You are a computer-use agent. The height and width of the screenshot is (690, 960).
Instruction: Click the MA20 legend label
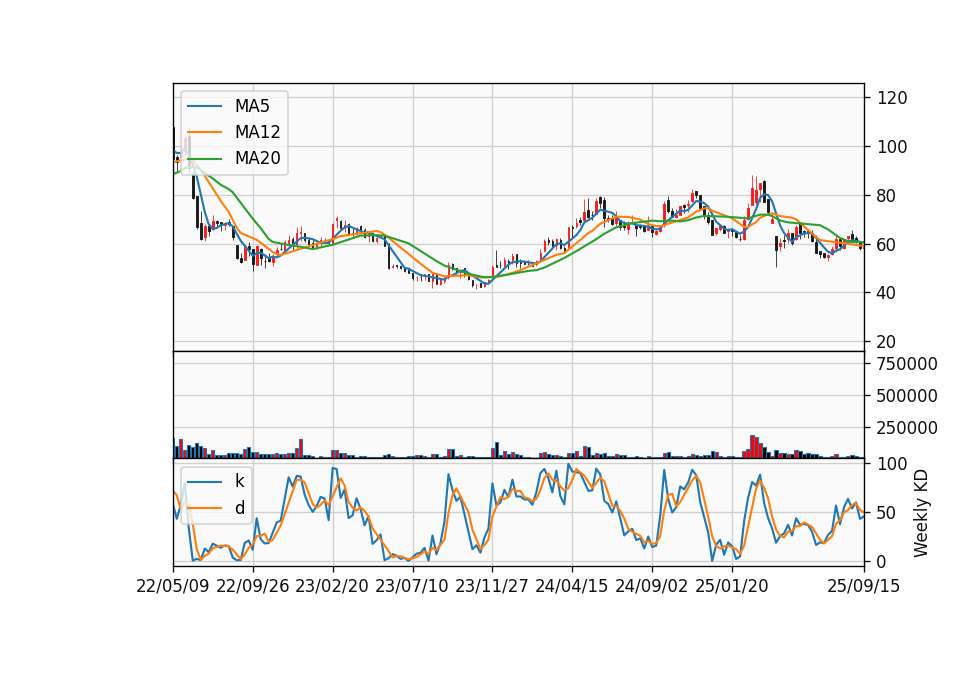coord(257,158)
